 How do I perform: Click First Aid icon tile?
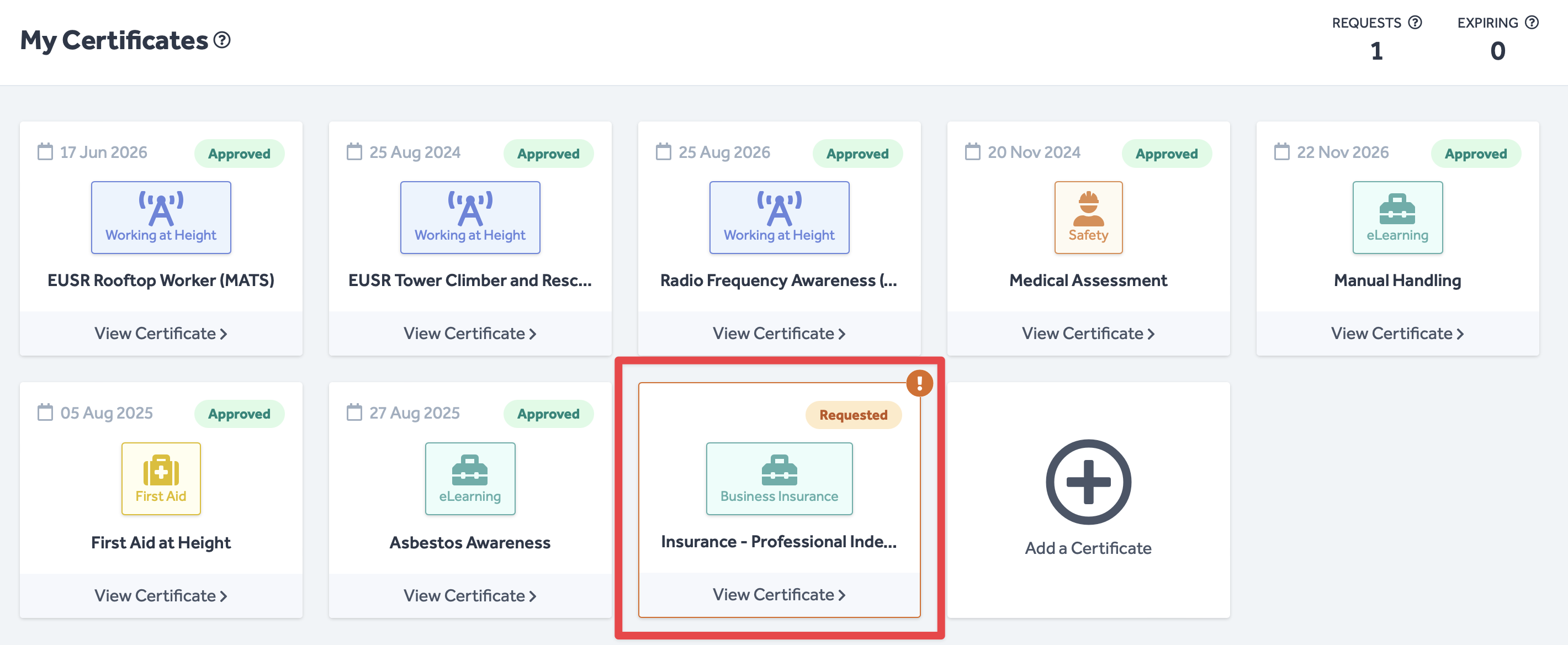pyautogui.click(x=161, y=478)
